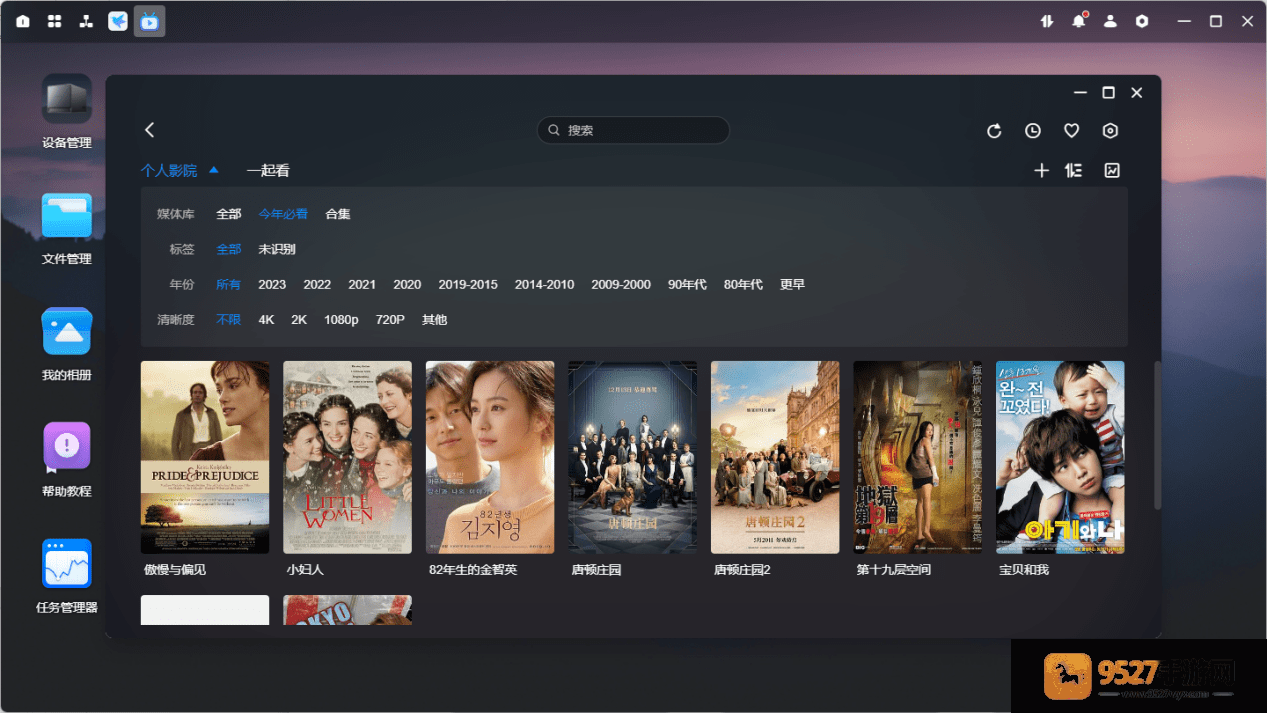Click the search box in video app

(633, 130)
